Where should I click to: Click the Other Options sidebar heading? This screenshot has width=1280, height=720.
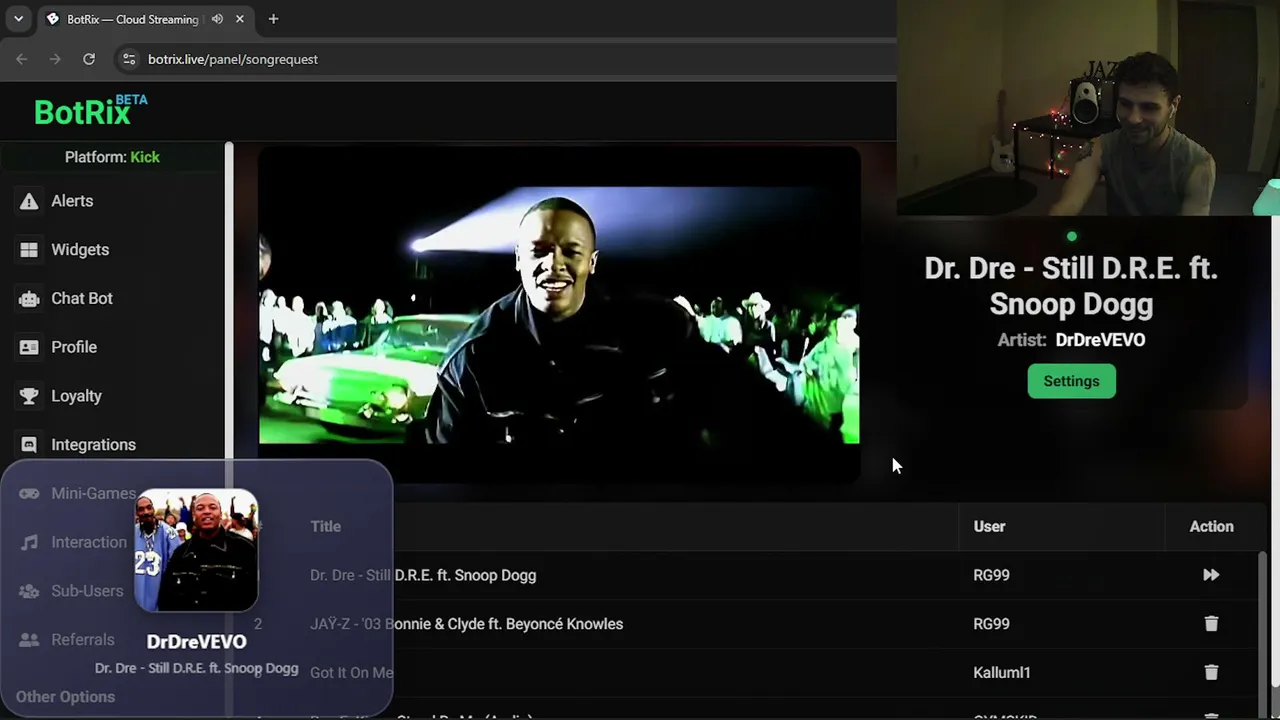coord(65,697)
